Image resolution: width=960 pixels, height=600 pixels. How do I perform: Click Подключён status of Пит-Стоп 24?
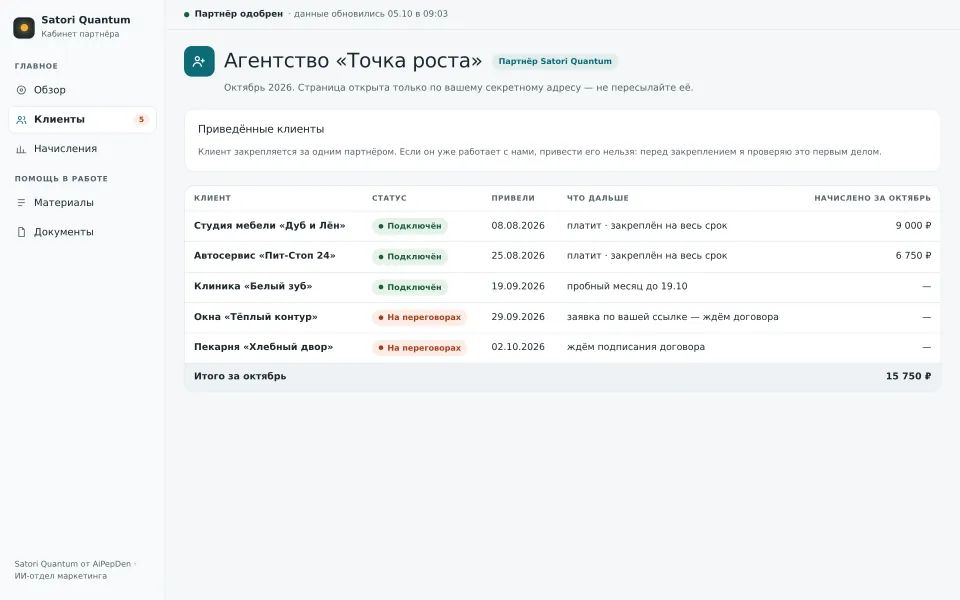(410, 257)
